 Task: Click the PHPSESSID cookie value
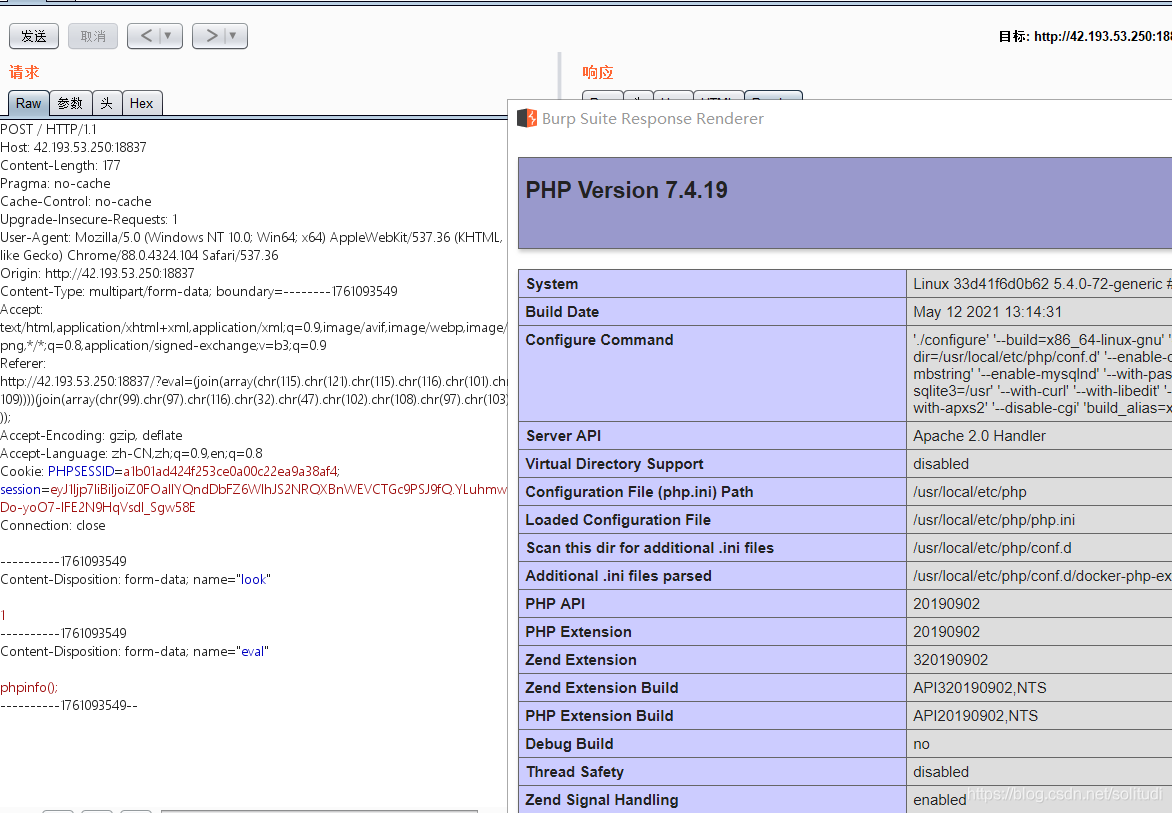[x=231, y=471]
